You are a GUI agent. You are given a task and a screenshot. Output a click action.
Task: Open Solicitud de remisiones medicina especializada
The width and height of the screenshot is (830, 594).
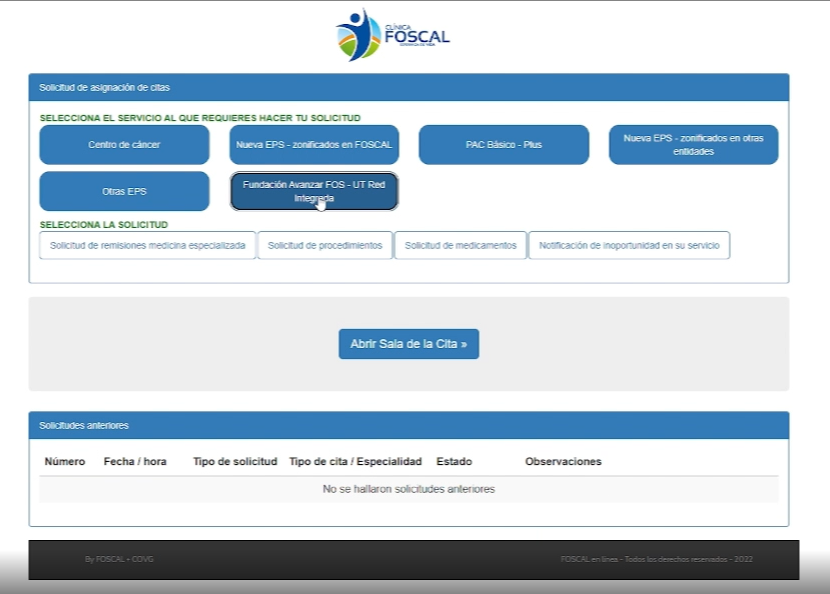[148, 245]
